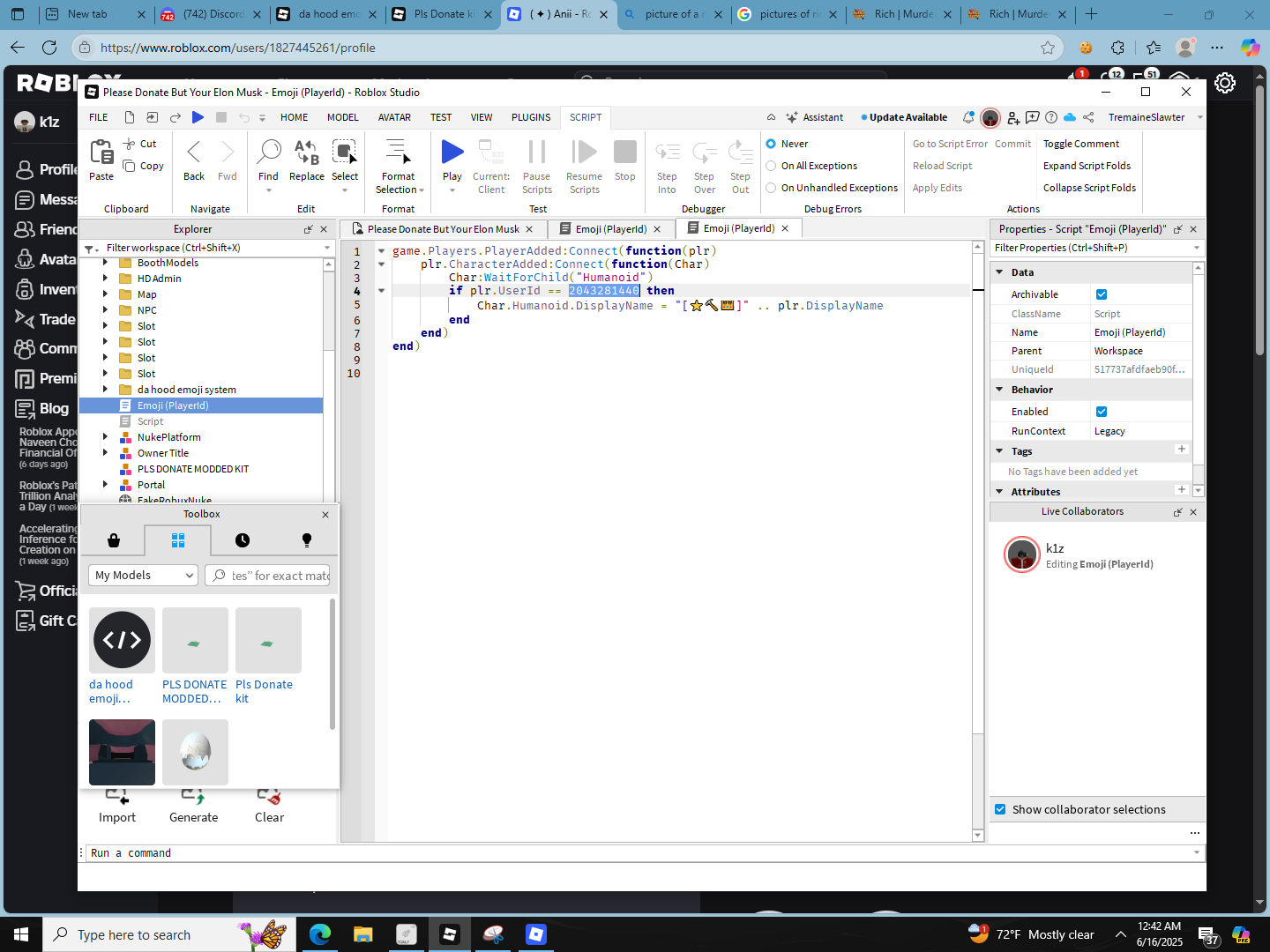This screenshot has width=1270, height=952.
Task: Select the Never debug errors option
Action: coord(771,144)
